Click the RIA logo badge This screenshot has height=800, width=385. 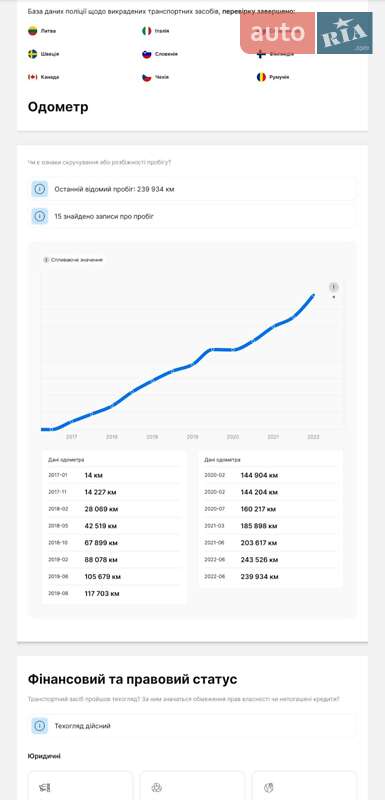pyautogui.click(x=345, y=33)
